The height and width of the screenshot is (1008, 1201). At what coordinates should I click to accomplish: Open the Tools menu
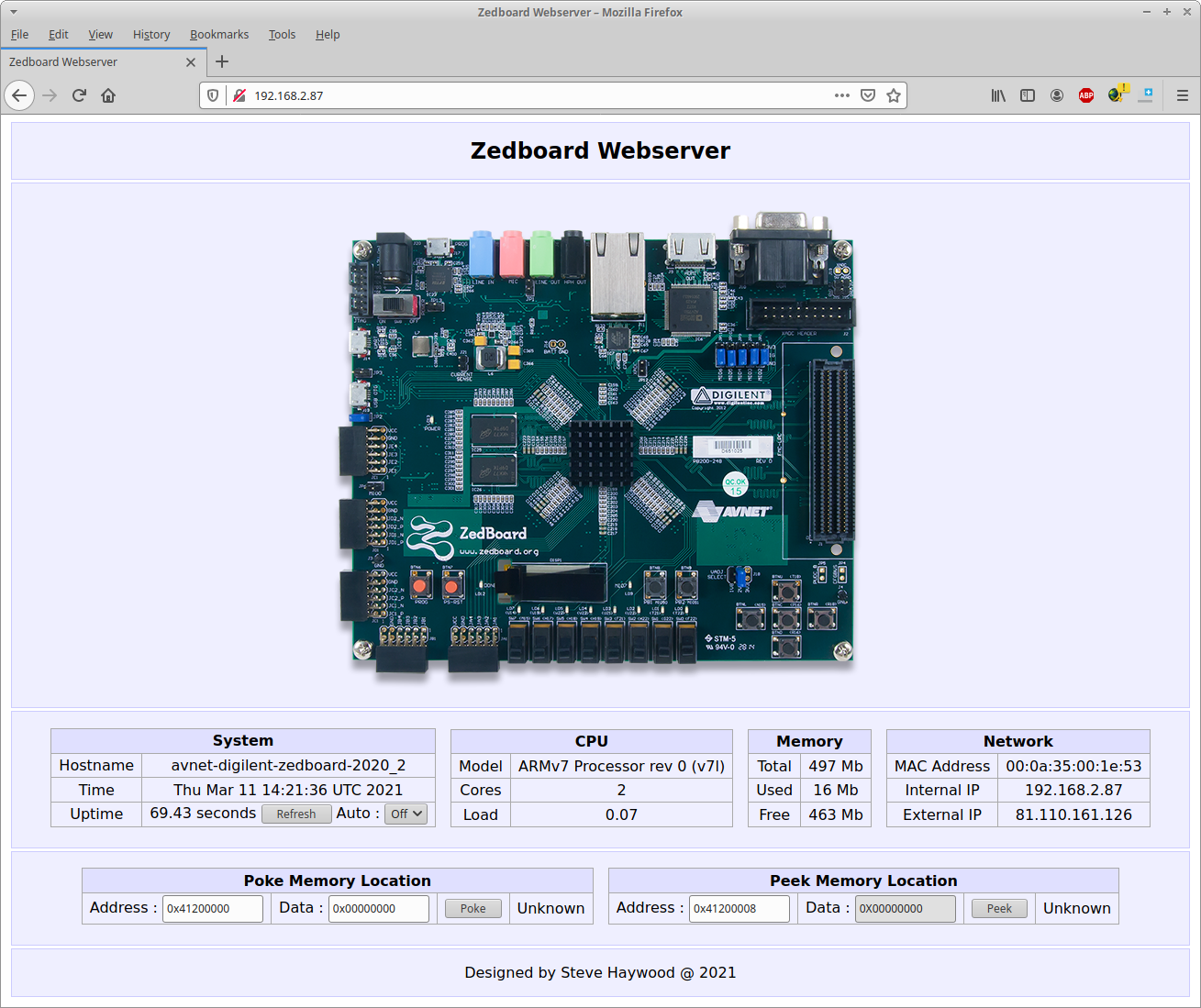pos(282,35)
